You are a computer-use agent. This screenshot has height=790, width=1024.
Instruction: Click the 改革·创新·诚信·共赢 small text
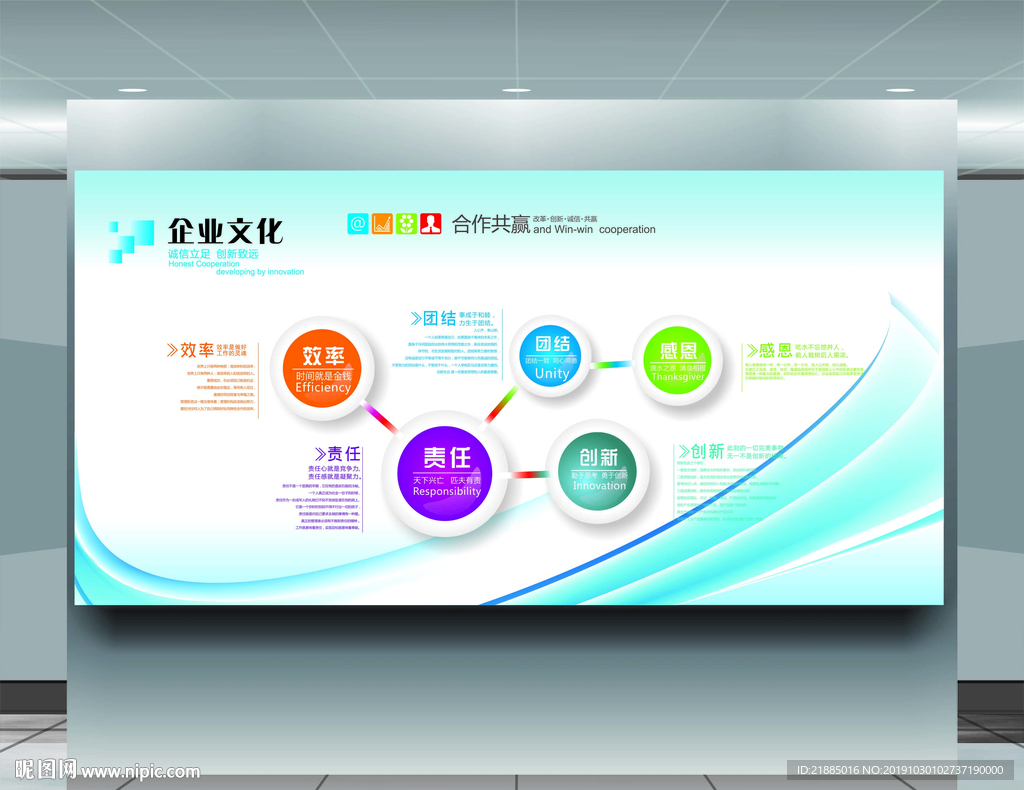coord(565,219)
